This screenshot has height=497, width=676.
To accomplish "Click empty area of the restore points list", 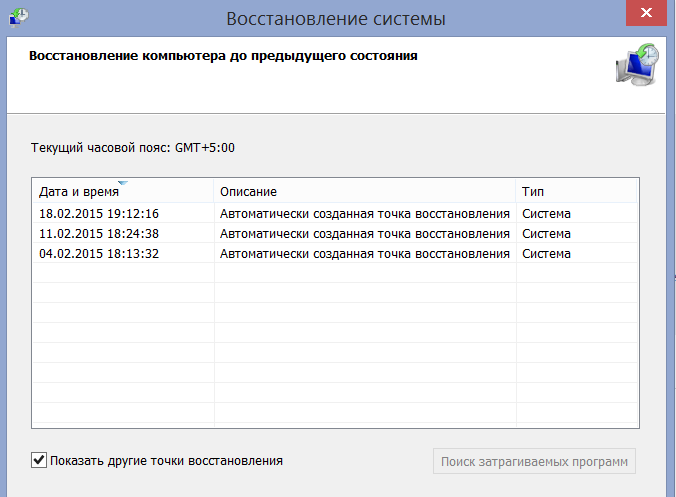I will 335,345.
